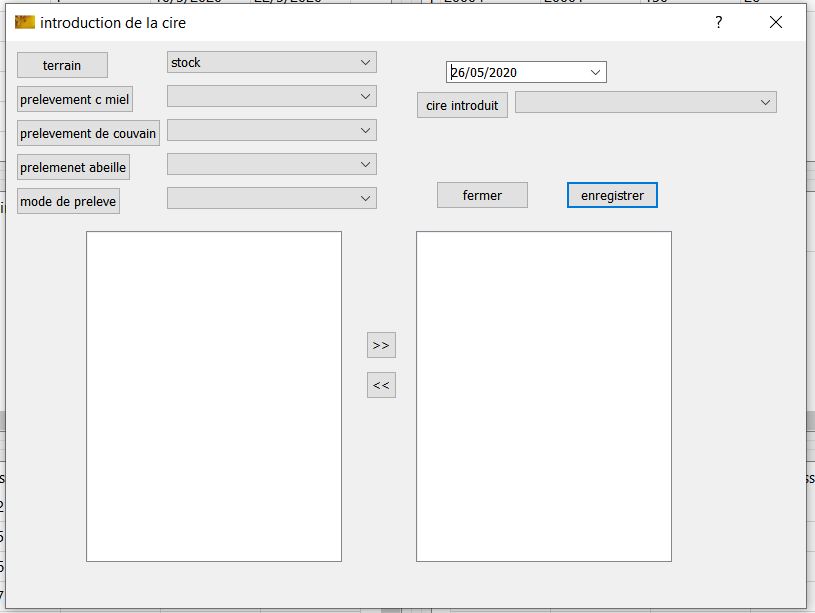Click the prelemenet abeille button
This screenshot has width=815, height=613.
[73, 168]
